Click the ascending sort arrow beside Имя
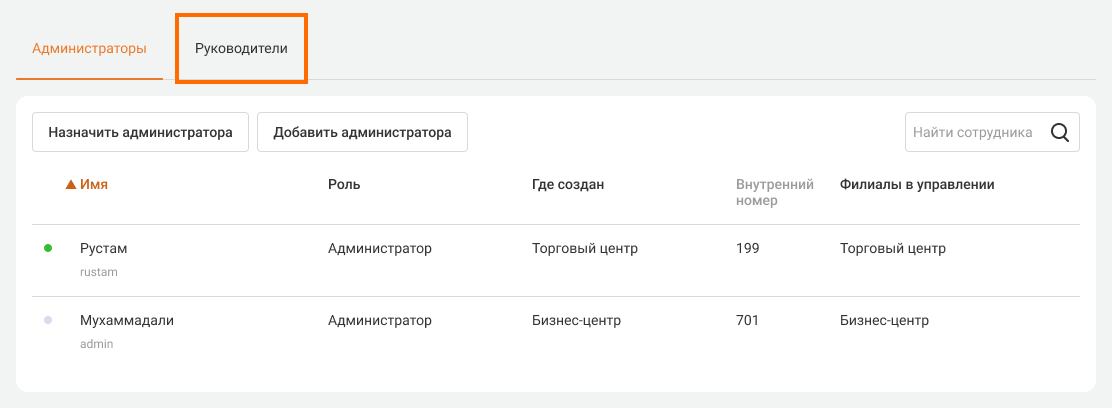 pyautogui.click(x=71, y=185)
